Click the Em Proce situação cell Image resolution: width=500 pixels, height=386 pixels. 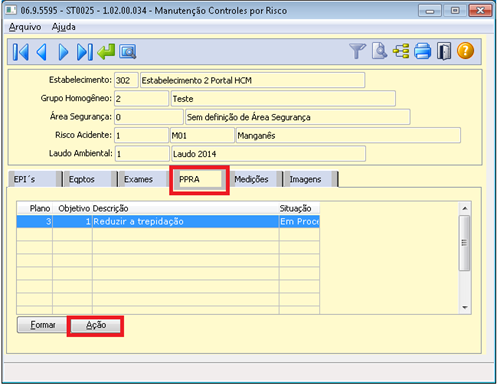(299, 222)
